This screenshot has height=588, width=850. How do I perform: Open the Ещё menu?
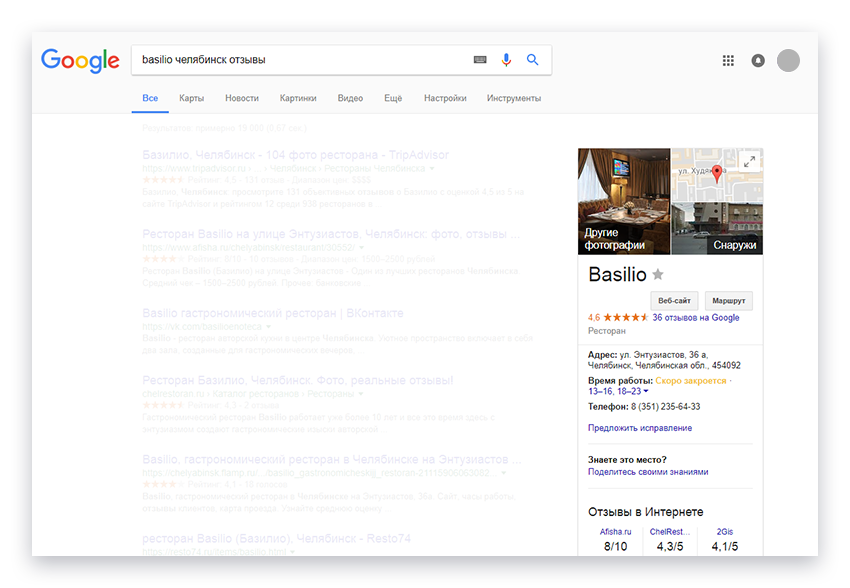pos(393,98)
